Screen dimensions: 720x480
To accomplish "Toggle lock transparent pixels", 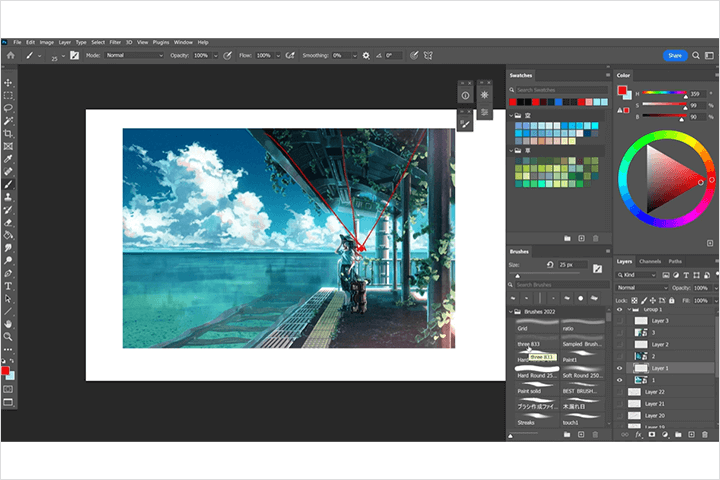I will tap(634, 300).
